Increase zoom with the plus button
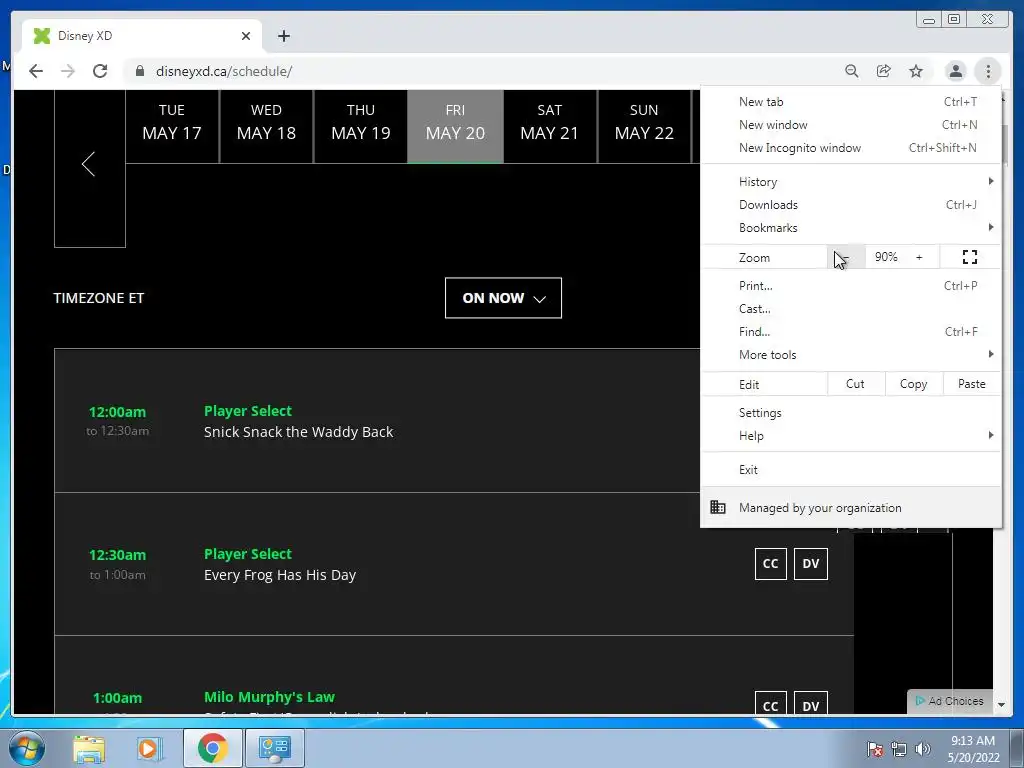The width and height of the screenshot is (1024, 768). pos(919,257)
